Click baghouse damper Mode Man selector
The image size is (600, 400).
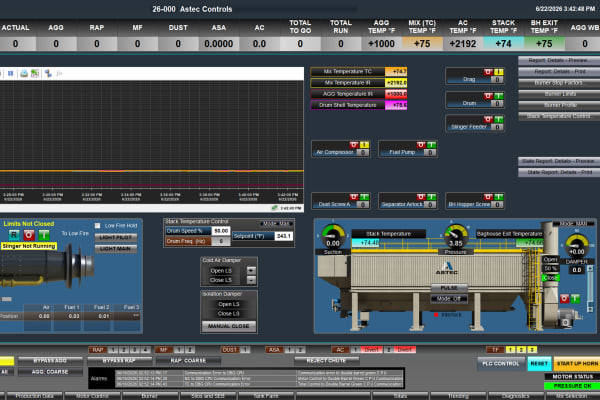573,224
